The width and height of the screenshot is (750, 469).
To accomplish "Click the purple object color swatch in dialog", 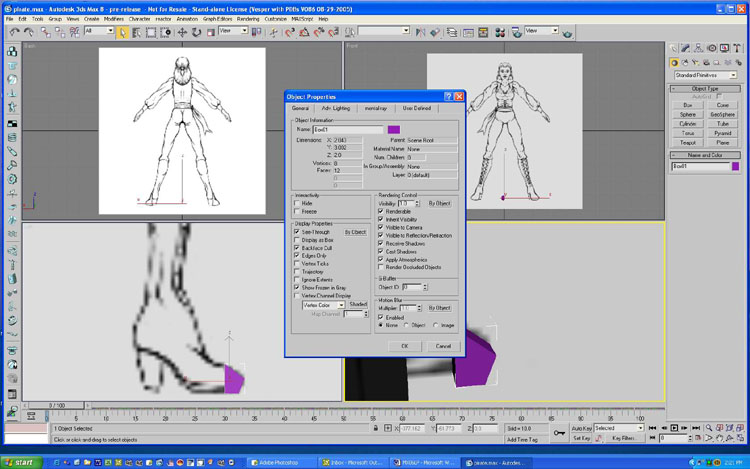I will (x=393, y=129).
